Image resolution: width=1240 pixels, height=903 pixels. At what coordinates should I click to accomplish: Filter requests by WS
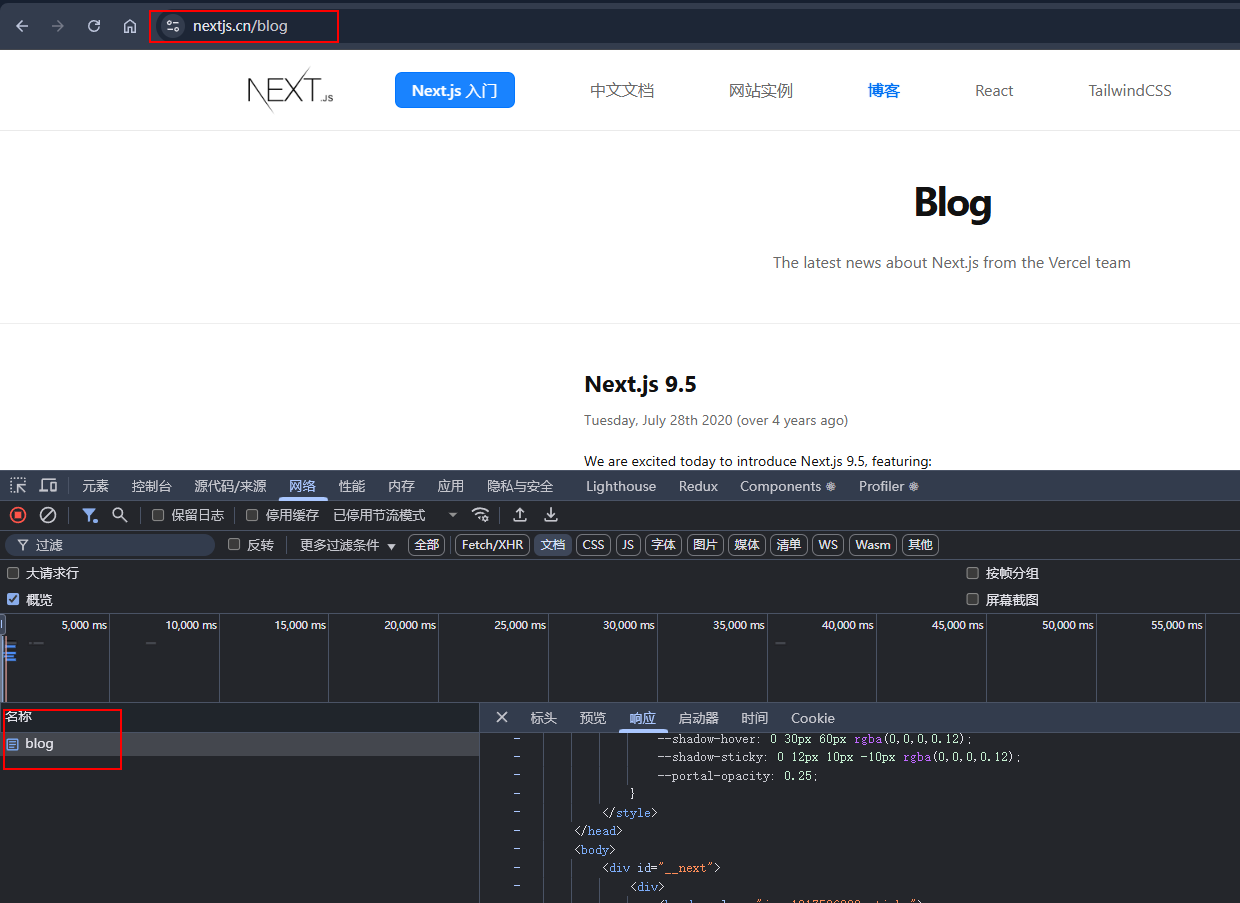[x=828, y=545]
